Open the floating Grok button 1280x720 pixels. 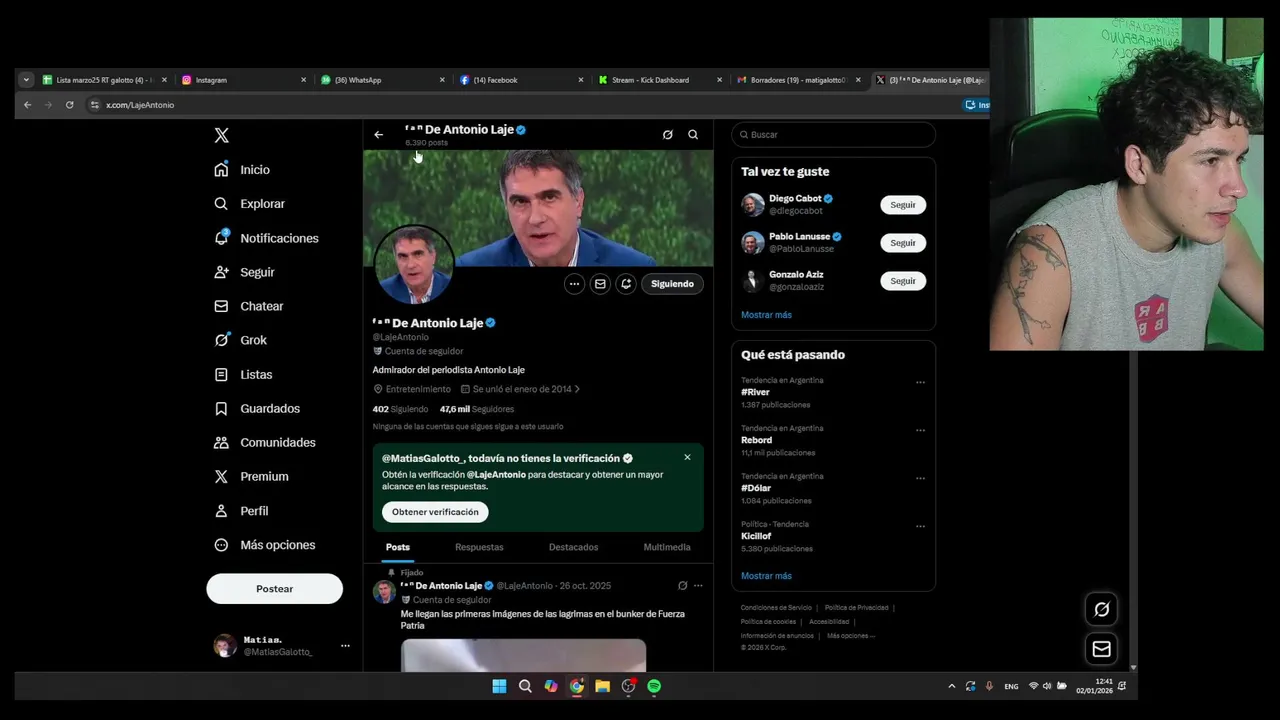click(x=1101, y=609)
